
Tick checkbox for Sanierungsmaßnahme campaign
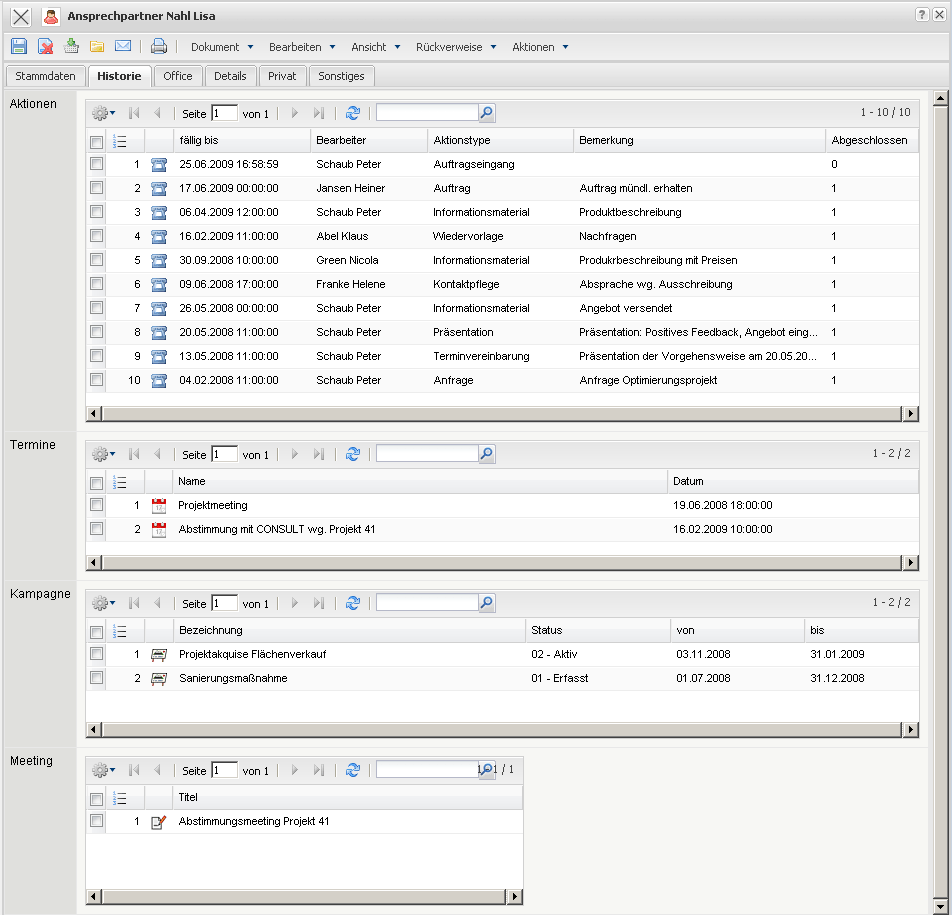tap(96, 678)
